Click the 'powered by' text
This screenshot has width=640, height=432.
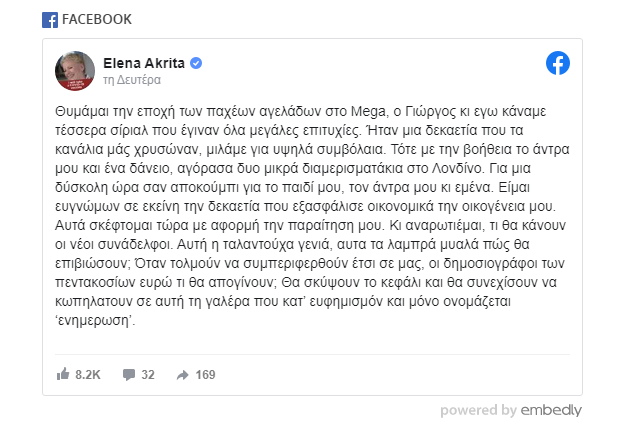478,410
